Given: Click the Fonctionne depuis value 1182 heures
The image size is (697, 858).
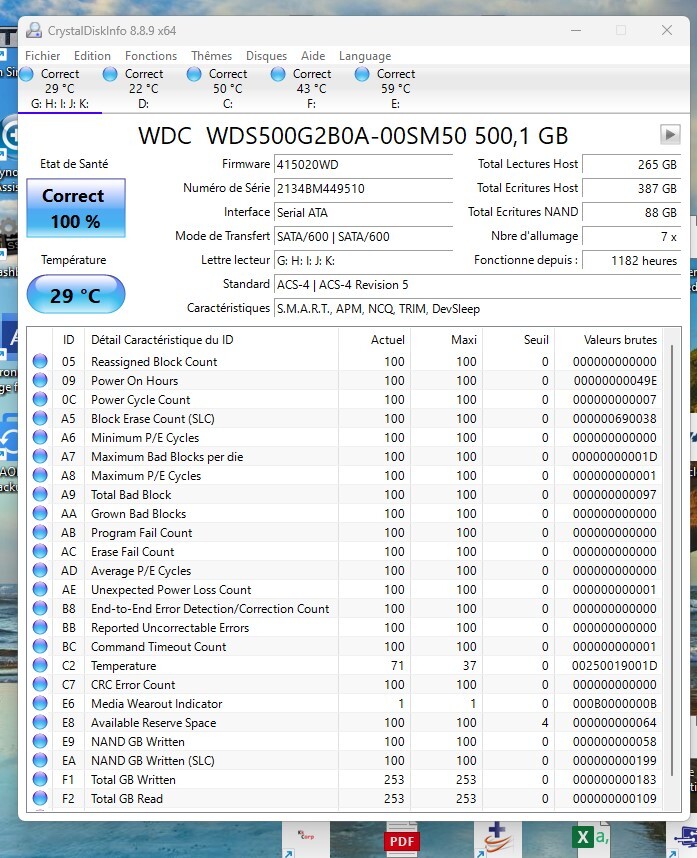Looking at the screenshot, I should 631,261.
